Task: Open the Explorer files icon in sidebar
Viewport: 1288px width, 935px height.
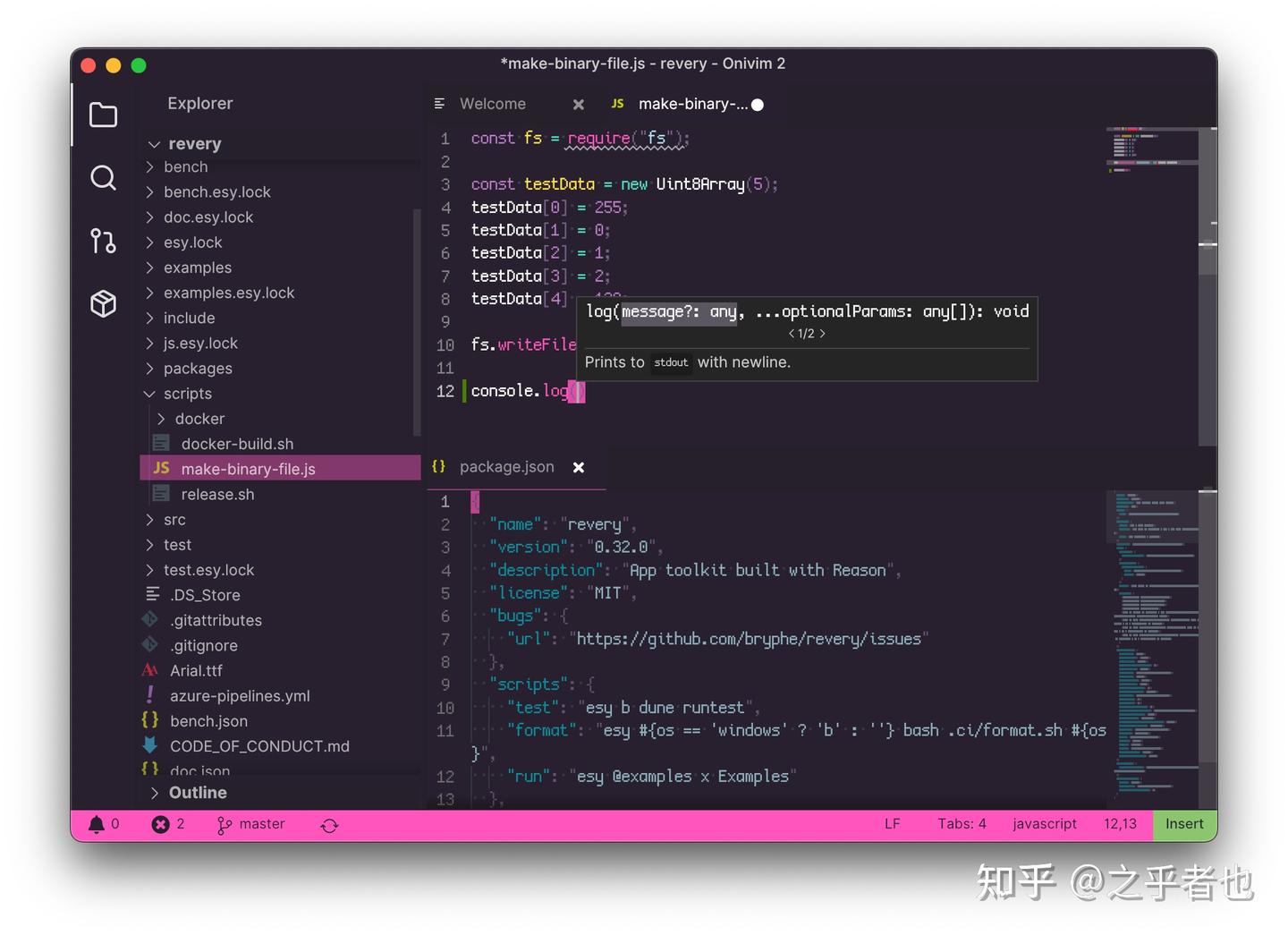Action: click(103, 115)
